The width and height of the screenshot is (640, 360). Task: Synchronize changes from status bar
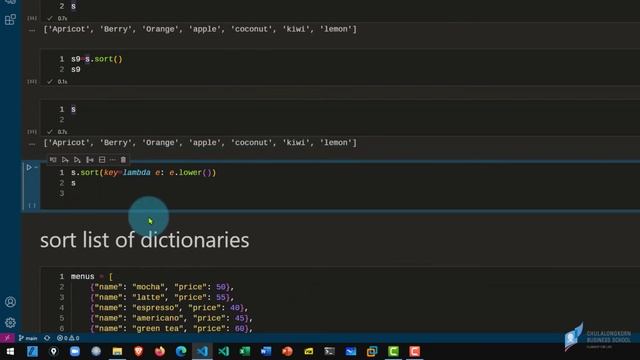47,338
